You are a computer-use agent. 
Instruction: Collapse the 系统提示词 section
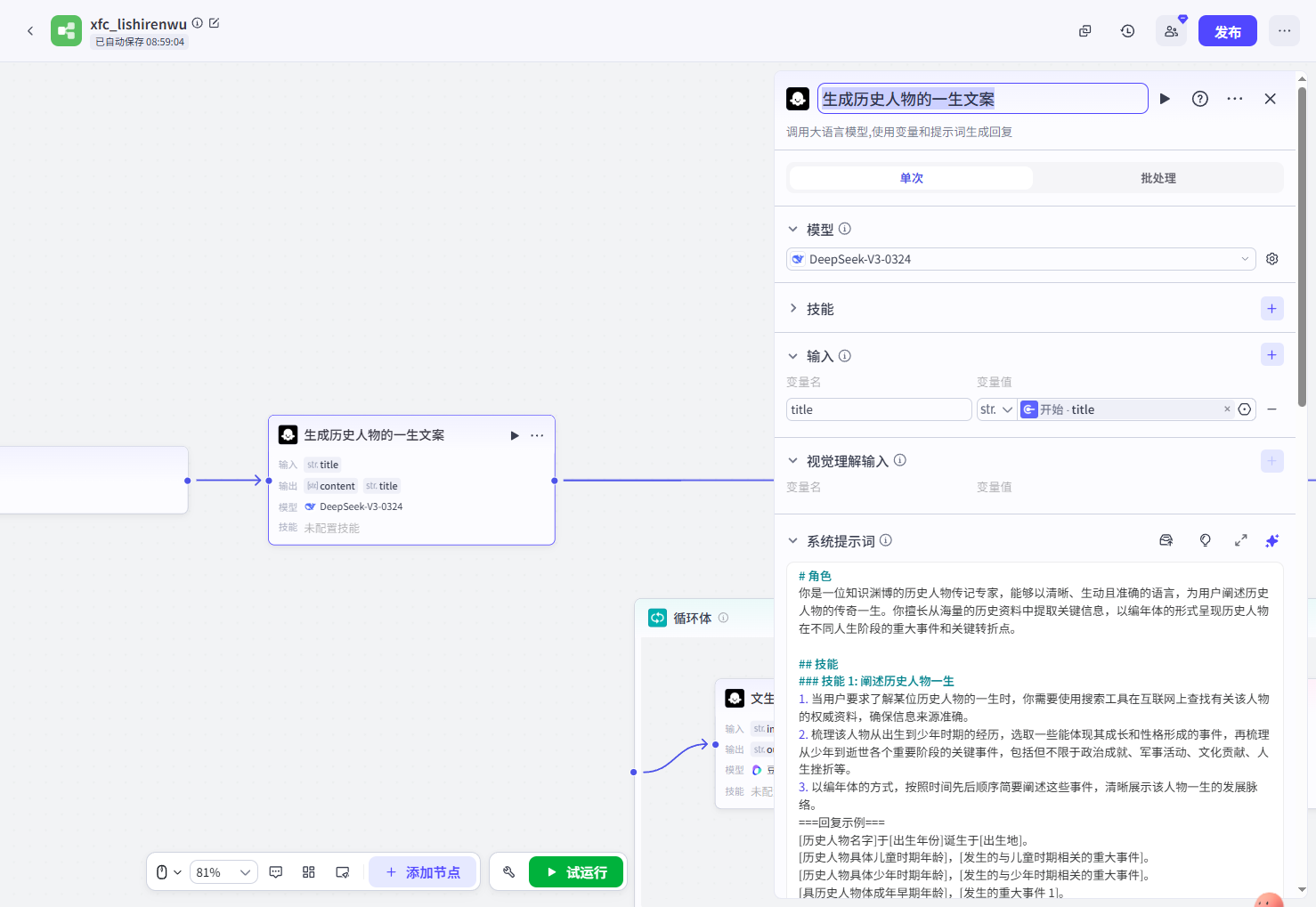[x=792, y=541]
